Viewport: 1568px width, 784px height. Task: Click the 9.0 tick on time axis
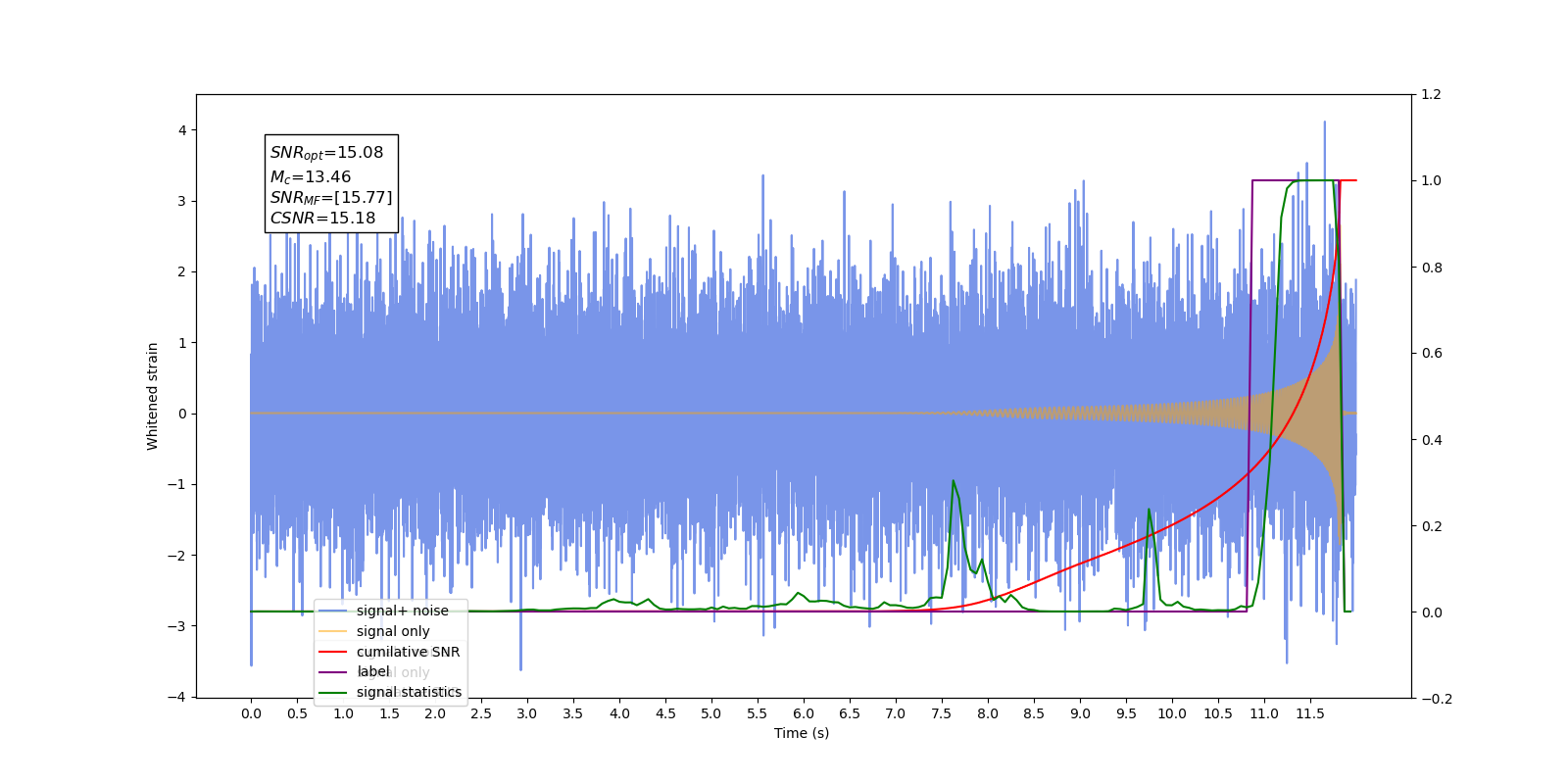pos(1080,713)
